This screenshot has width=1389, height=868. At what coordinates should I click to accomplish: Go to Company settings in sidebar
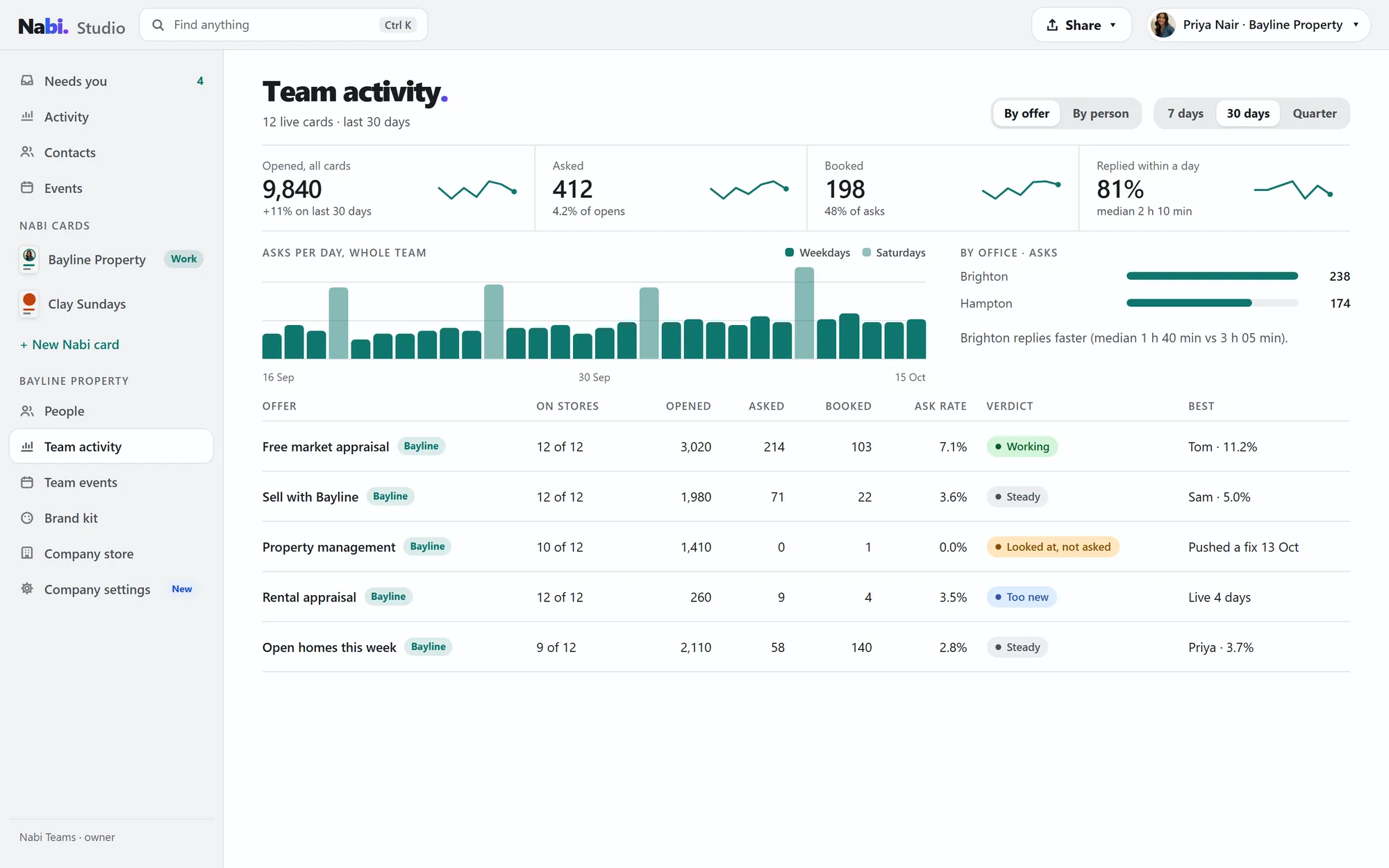point(111,589)
